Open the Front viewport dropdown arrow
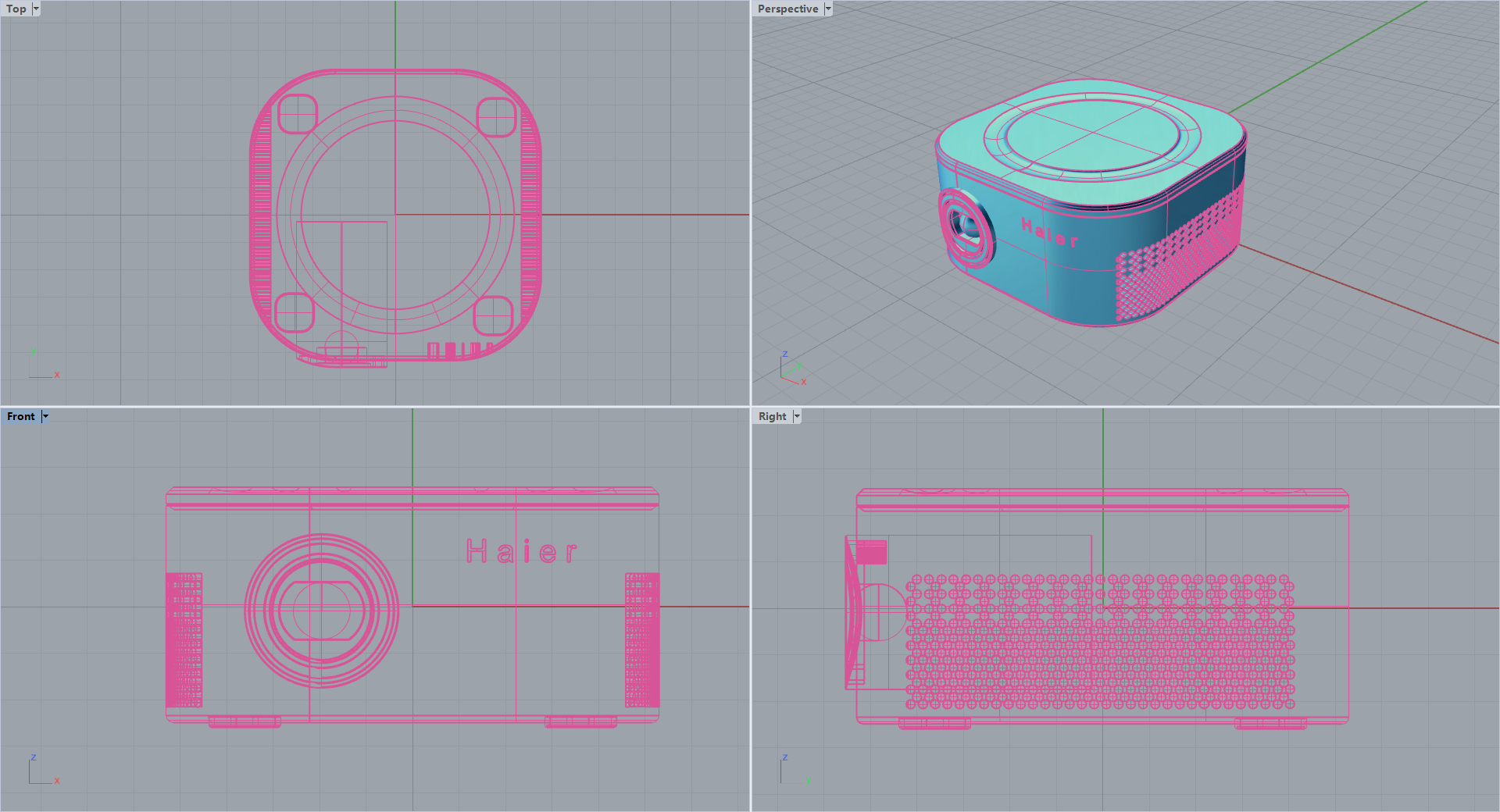The width and height of the screenshot is (1500, 812). coord(45,417)
